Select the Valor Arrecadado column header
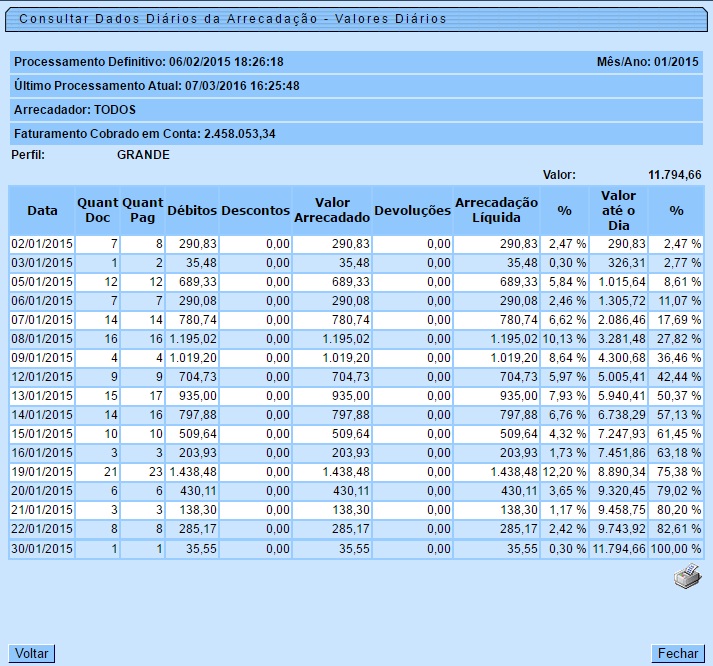Viewport: 713px width, 666px height. point(332,211)
